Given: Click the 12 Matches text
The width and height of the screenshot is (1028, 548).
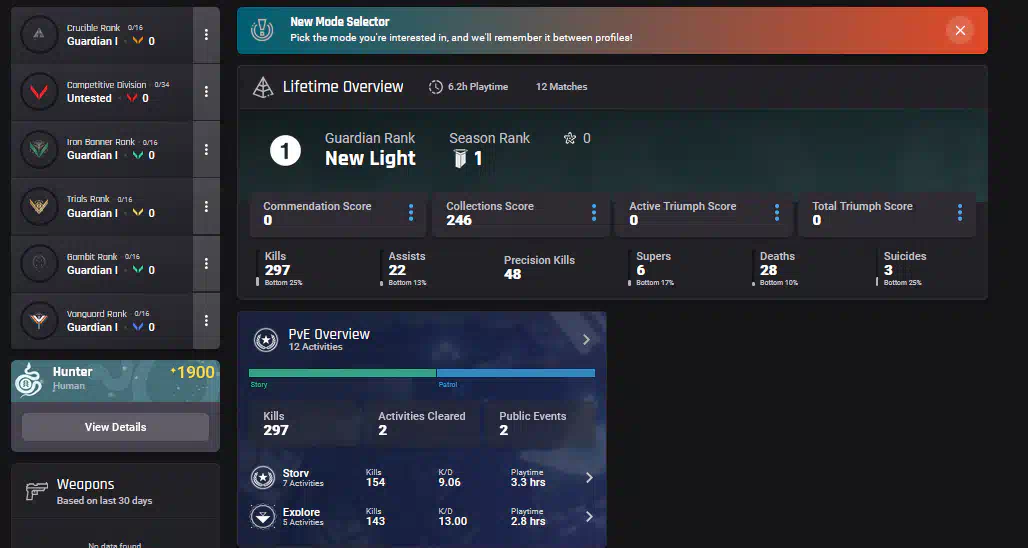Looking at the screenshot, I should (561, 87).
